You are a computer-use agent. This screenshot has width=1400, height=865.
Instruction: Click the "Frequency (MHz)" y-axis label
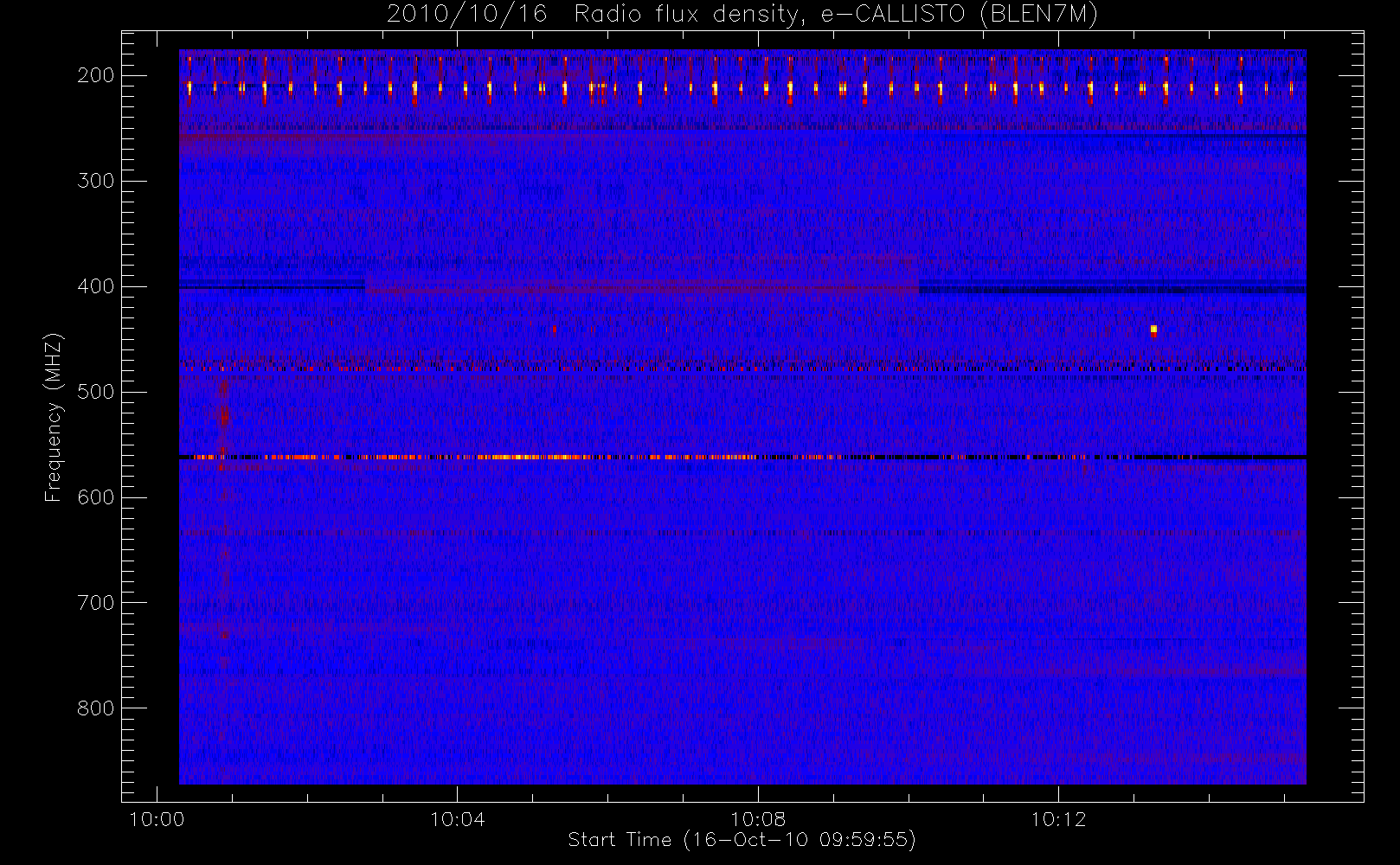click(x=53, y=417)
